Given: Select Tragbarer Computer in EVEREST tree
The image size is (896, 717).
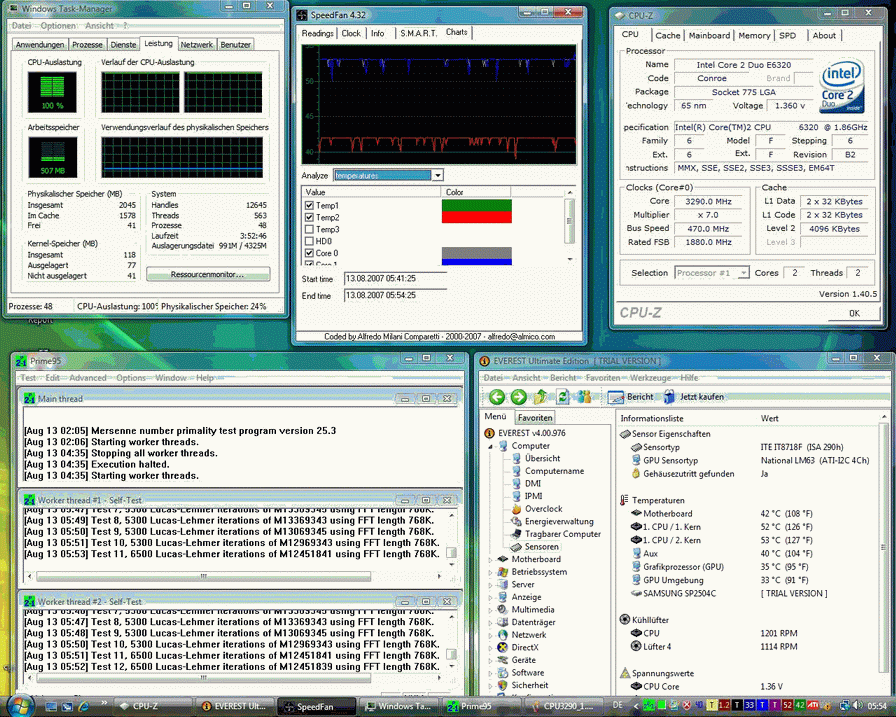Looking at the screenshot, I should click(x=556, y=534).
